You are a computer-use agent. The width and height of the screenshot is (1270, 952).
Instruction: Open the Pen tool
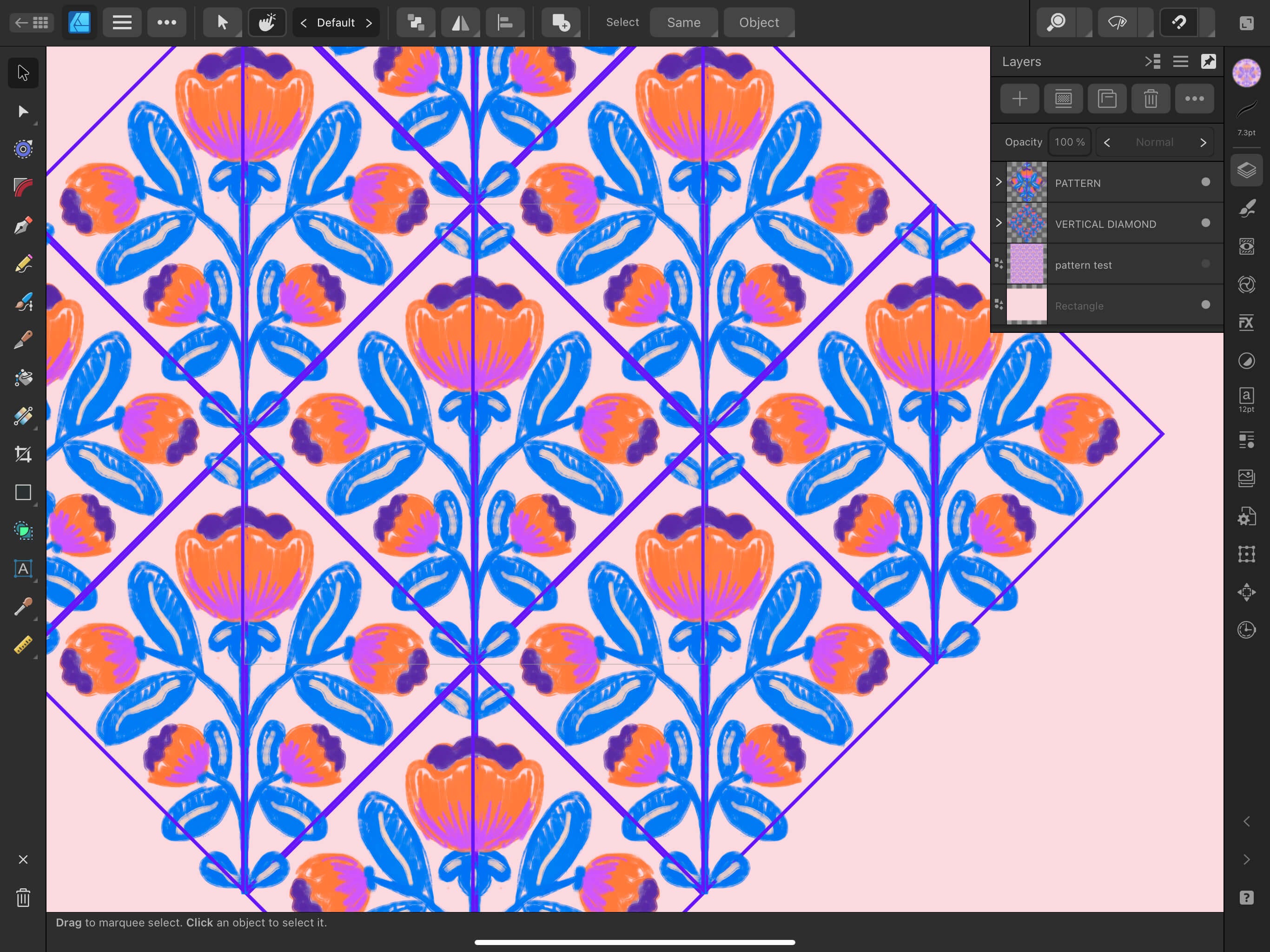[x=23, y=224]
